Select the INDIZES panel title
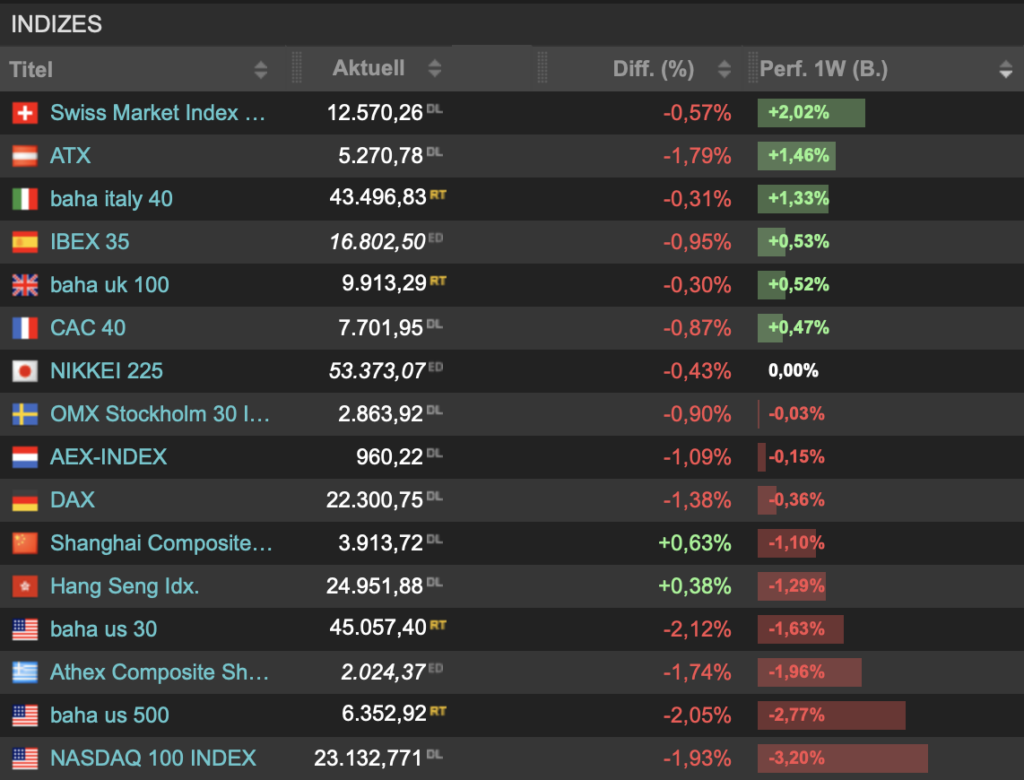The height and width of the screenshot is (780, 1024). (x=56, y=24)
